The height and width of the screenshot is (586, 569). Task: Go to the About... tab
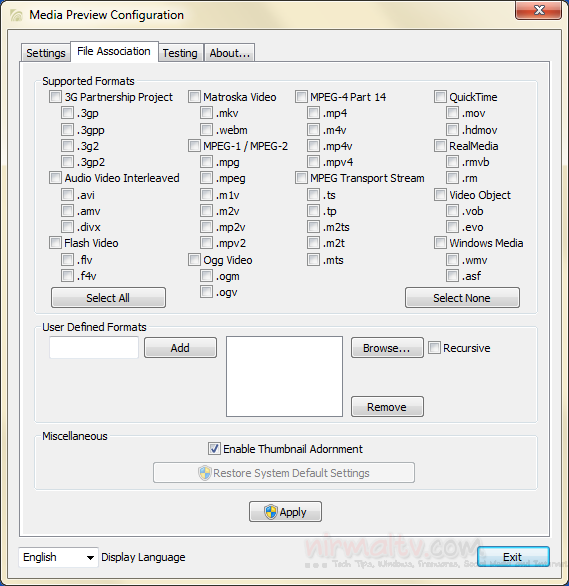coord(229,53)
